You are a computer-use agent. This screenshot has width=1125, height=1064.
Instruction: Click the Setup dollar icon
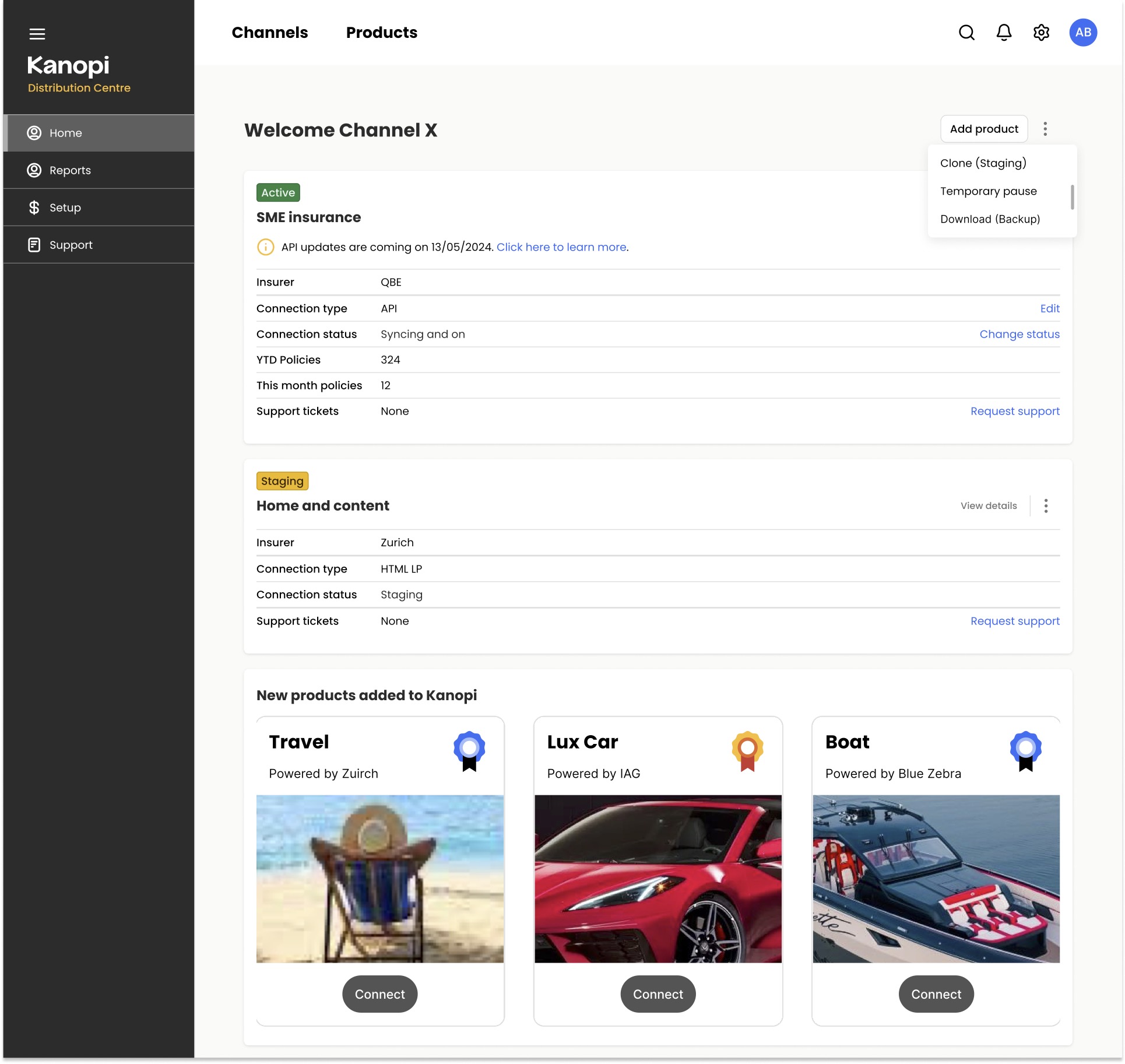[34, 208]
